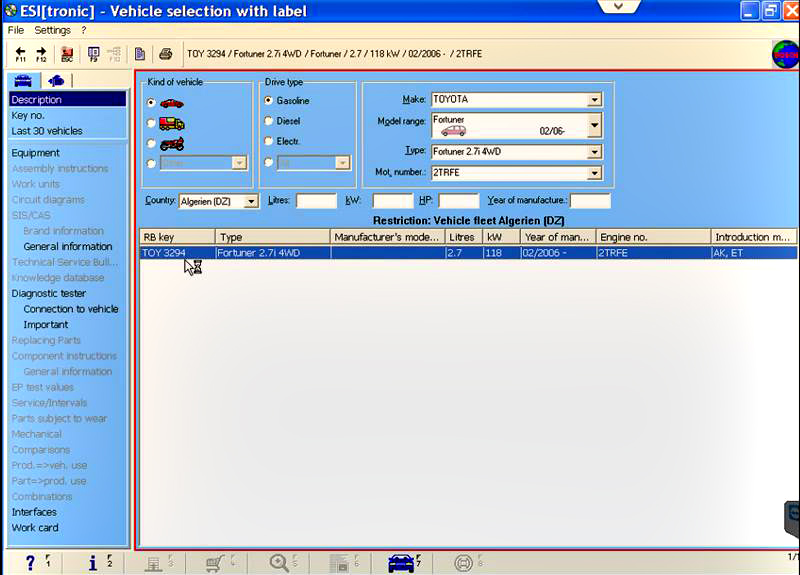Select Electr. drive type

[x=268, y=141]
